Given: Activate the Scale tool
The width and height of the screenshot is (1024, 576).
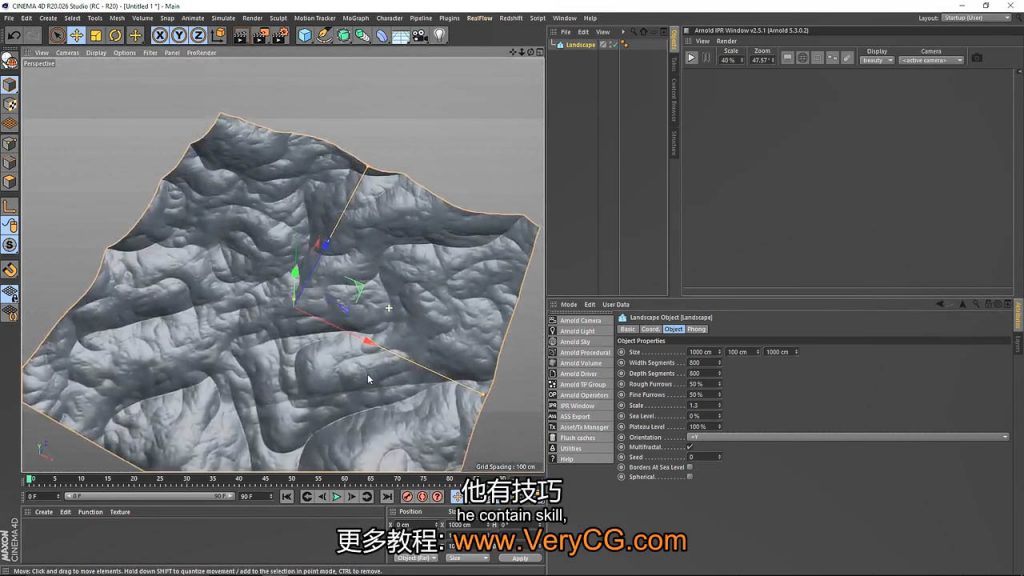Looking at the screenshot, I should tap(96, 35).
